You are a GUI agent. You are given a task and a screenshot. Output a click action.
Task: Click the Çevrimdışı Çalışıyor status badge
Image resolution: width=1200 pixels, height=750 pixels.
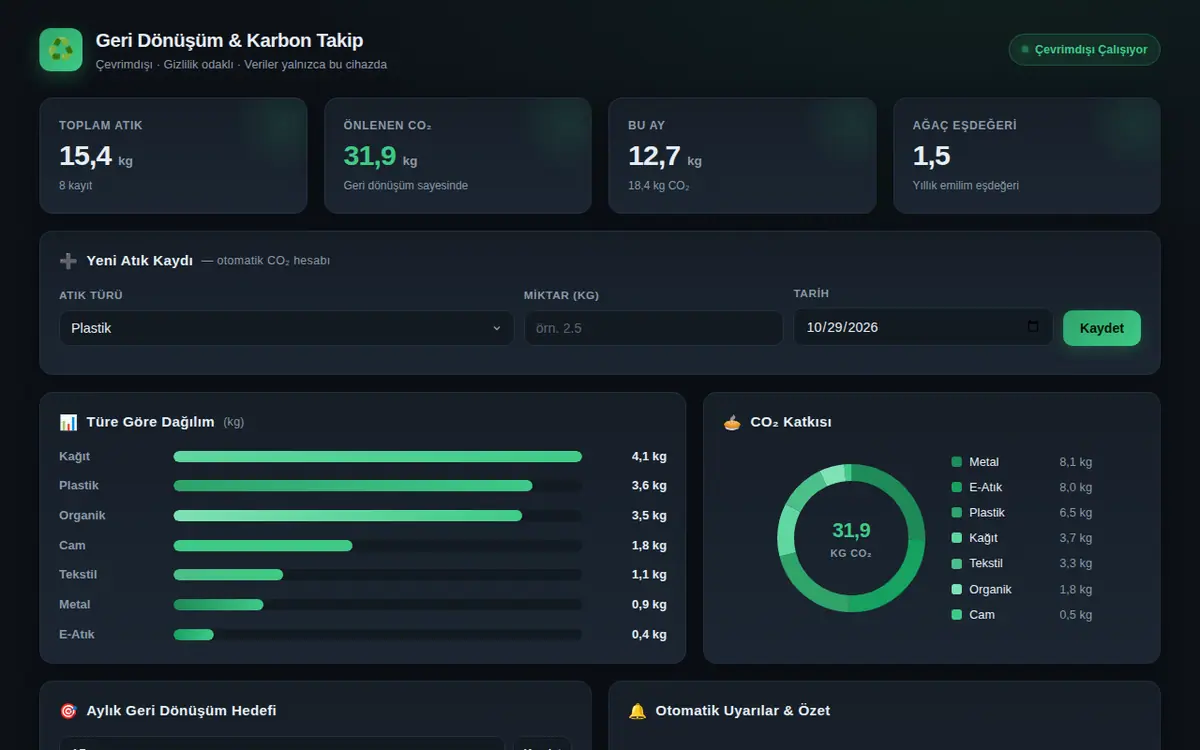click(x=1084, y=50)
